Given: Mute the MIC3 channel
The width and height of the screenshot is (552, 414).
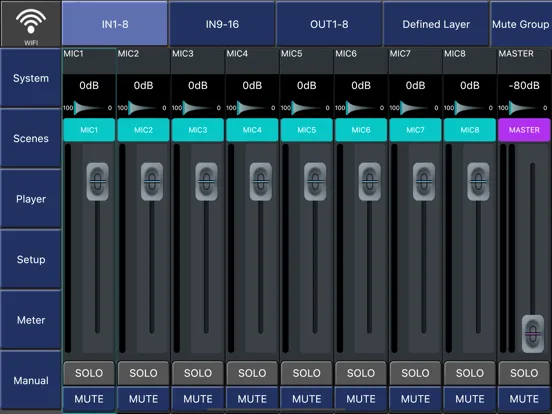Looking at the screenshot, I should coord(198,399).
